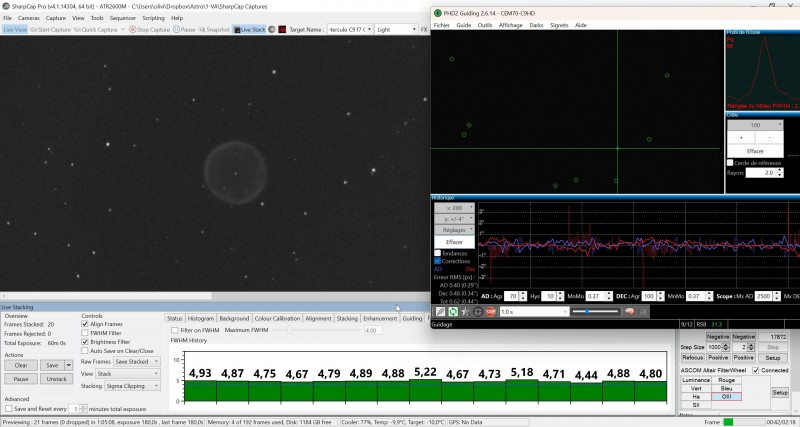The height and width of the screenshot is (427, 800).
Task: Open the View Stack dropdown
Action: (x=128, y=373)
